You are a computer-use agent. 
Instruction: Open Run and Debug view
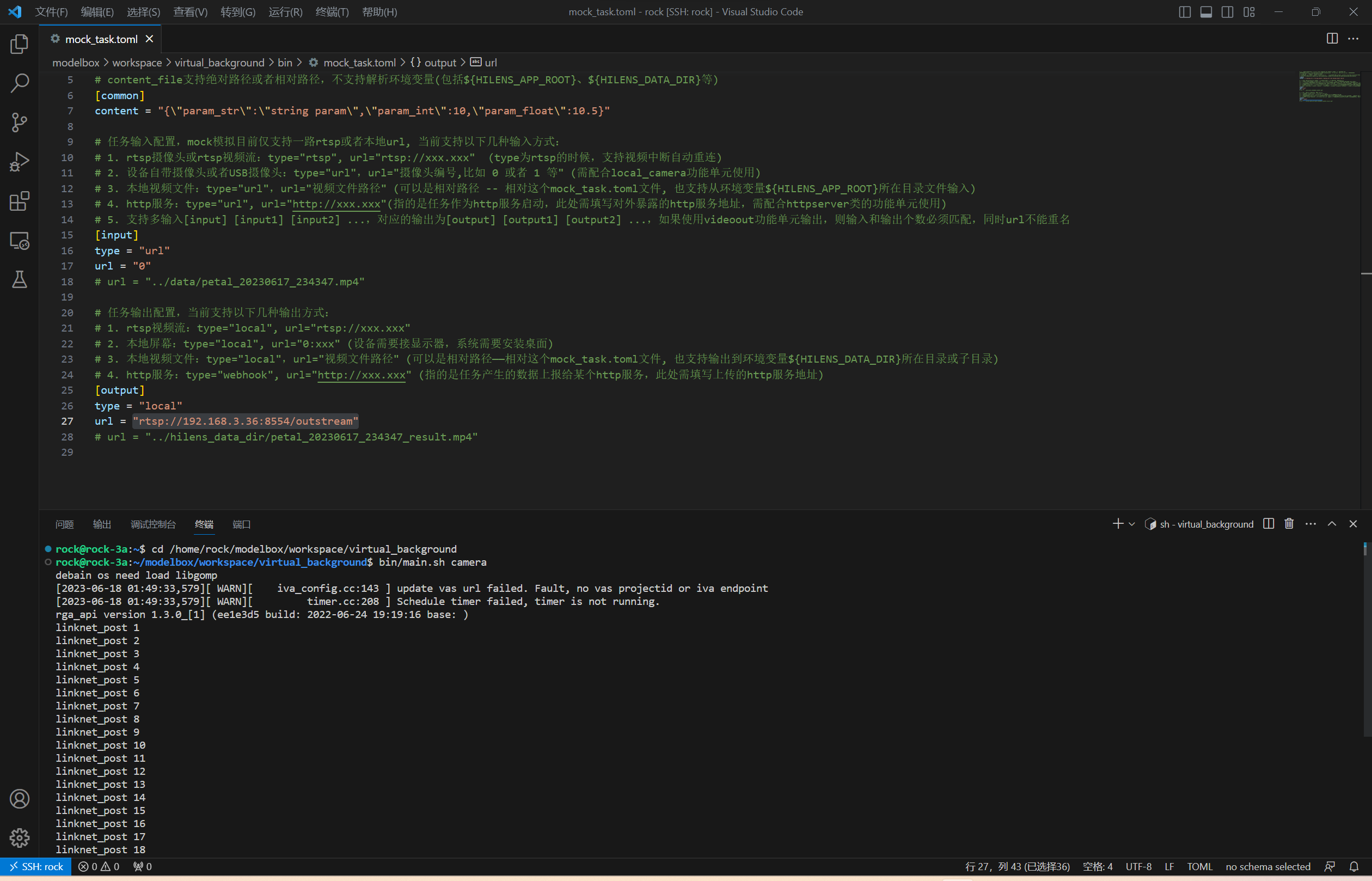tap(20, 162)
